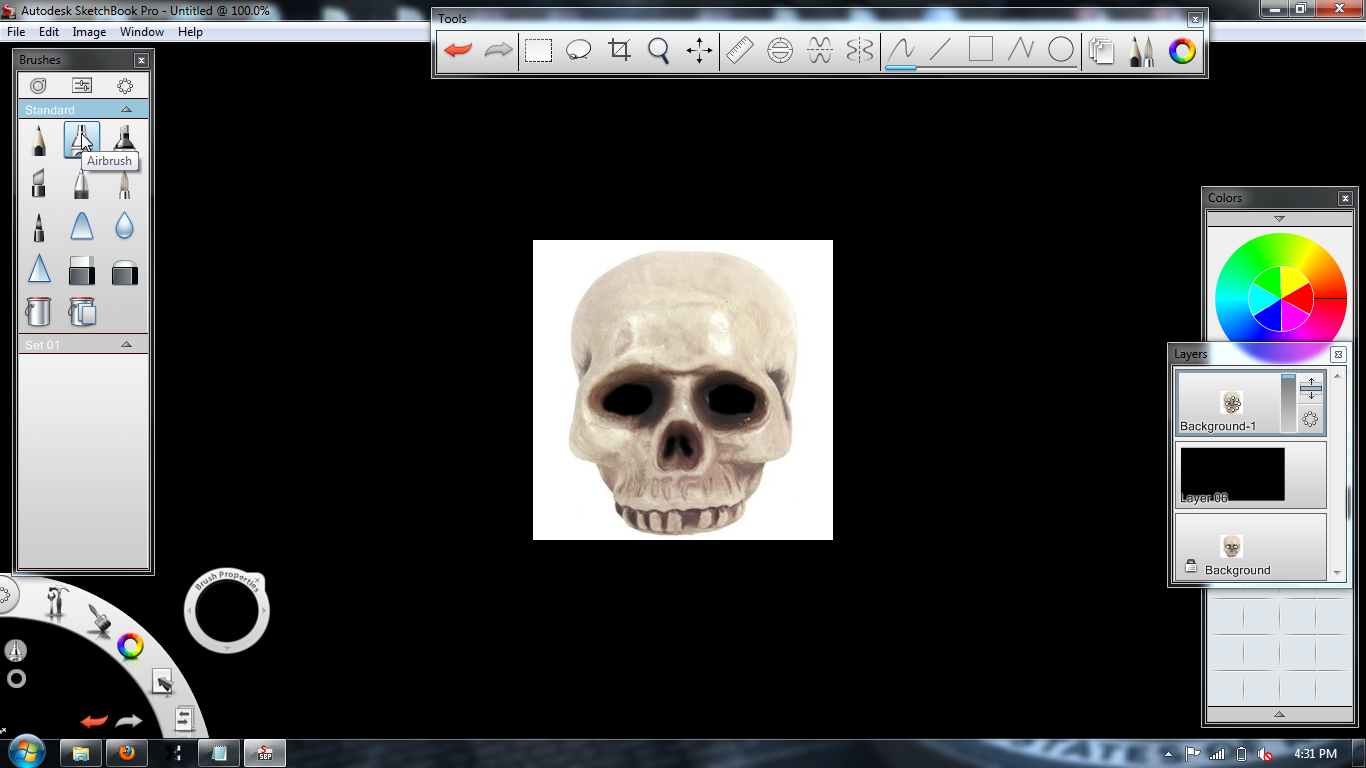Expand the Colors panel top arrow

pos(1279,218)
